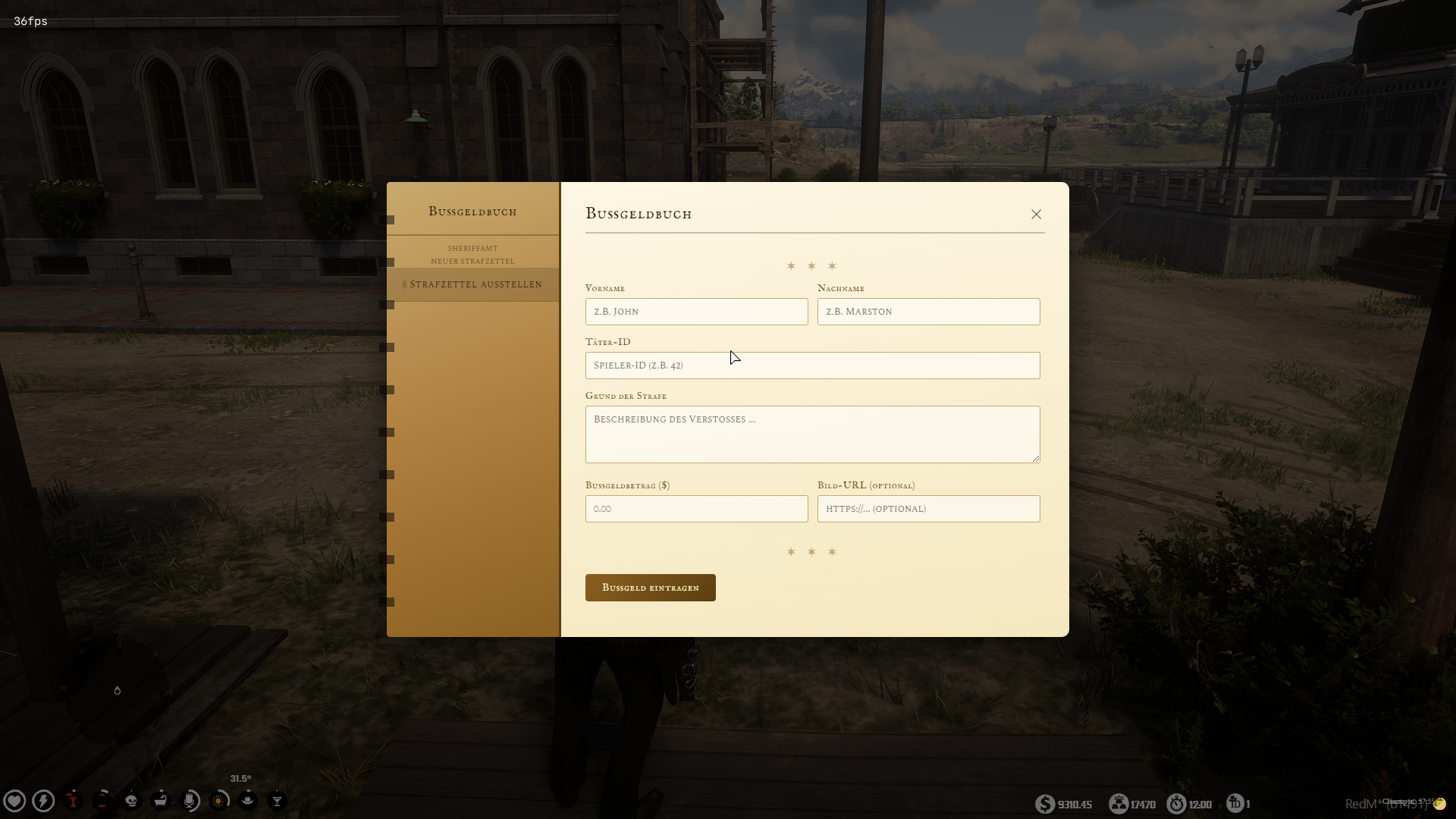The image size is (1456, 819).
Task: Focus the Bussgeldbetrag amount field
Action: (696, 509)
